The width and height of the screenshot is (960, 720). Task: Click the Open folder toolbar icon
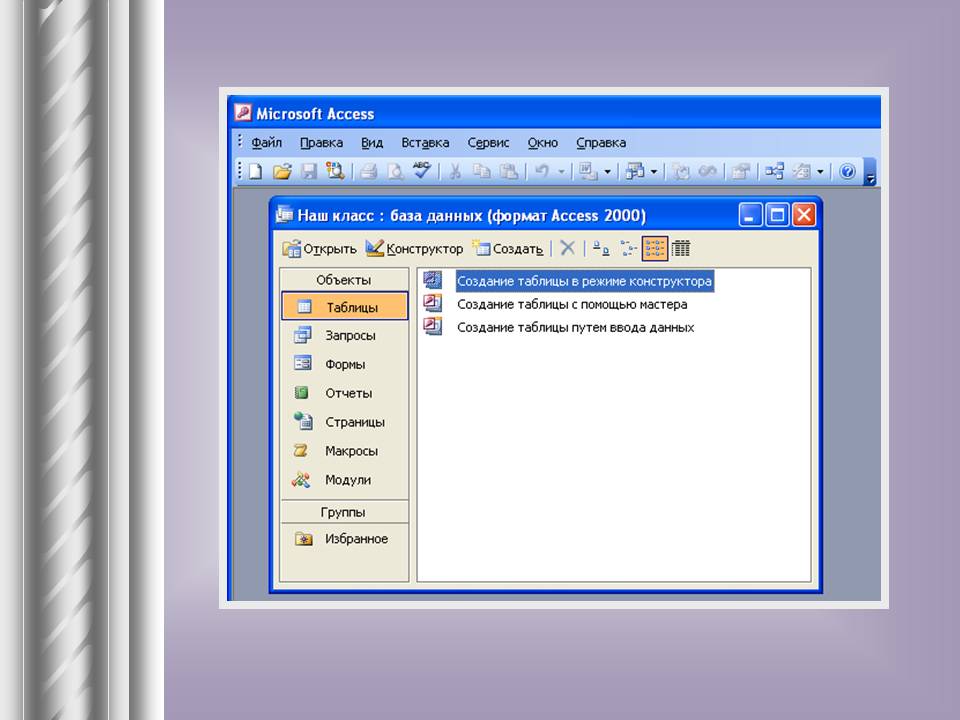282,172
